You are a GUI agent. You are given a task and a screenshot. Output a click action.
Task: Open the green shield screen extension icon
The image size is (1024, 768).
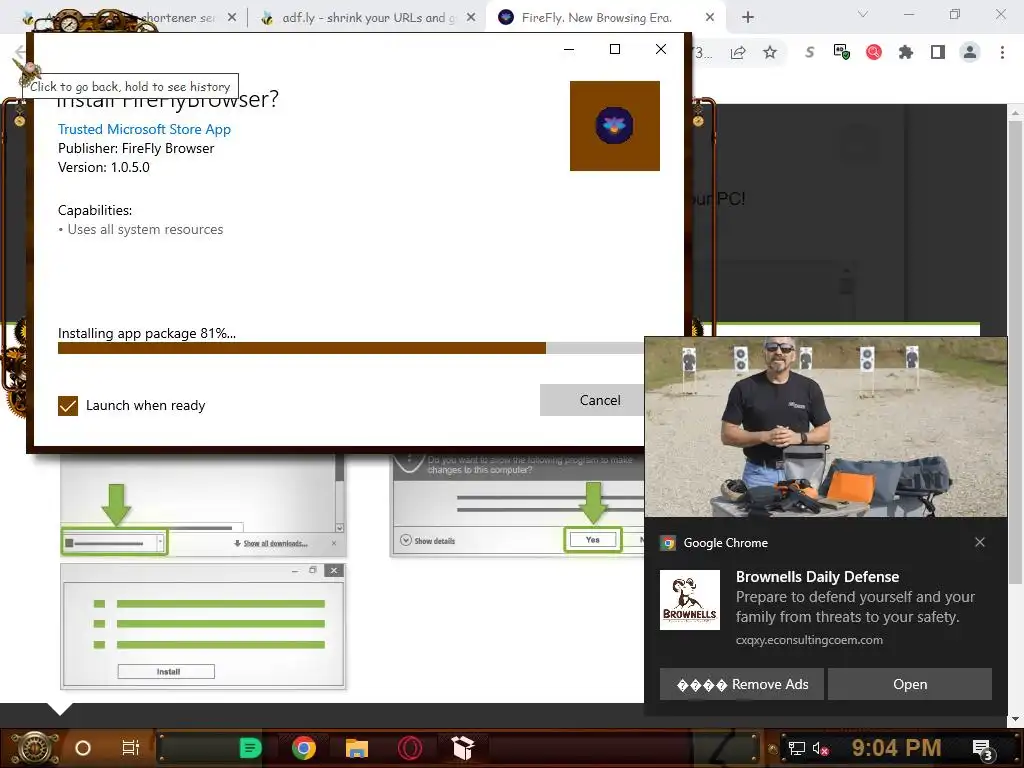pos(841,52)
